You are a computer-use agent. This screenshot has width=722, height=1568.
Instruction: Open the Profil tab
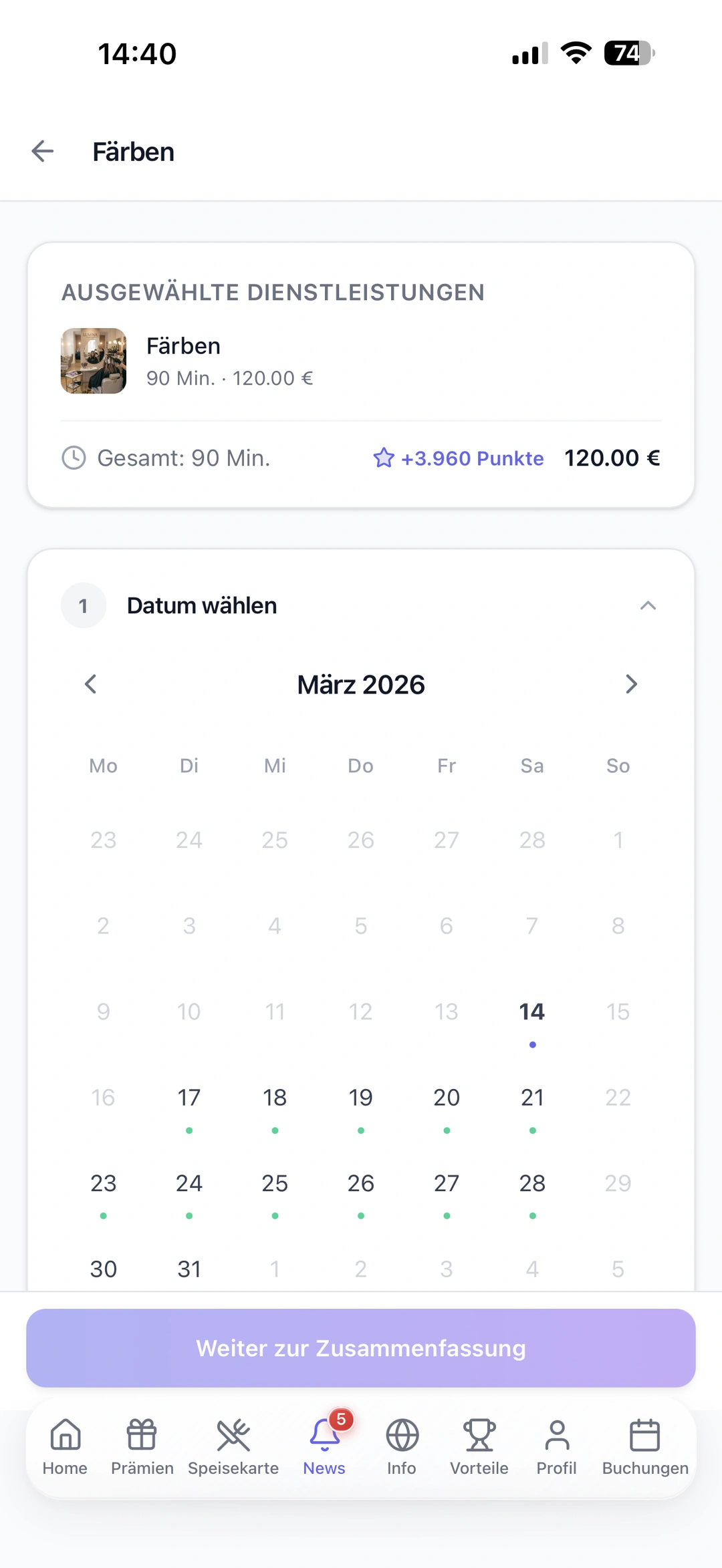556,1447
